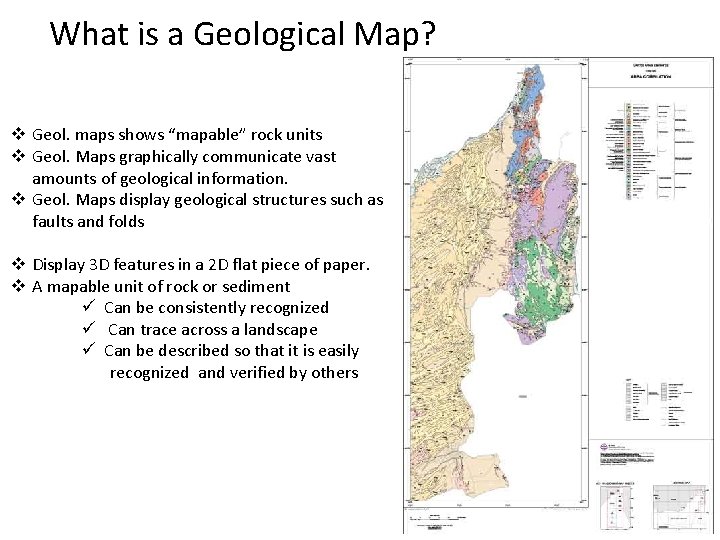This screenshot has width=720, height=540.
Task: Click "A mapable unit of rock or sediment"
Action: click(161, 287)
